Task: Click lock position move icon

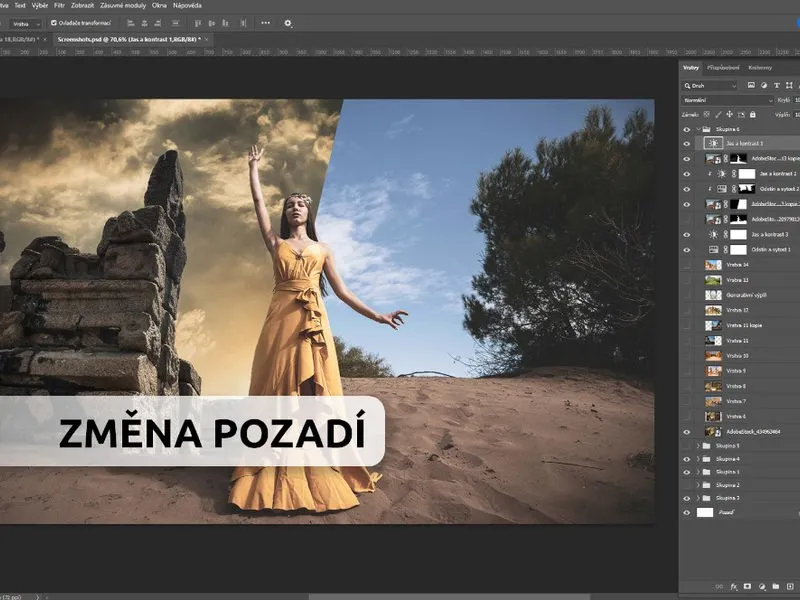Action: [730, 115]
